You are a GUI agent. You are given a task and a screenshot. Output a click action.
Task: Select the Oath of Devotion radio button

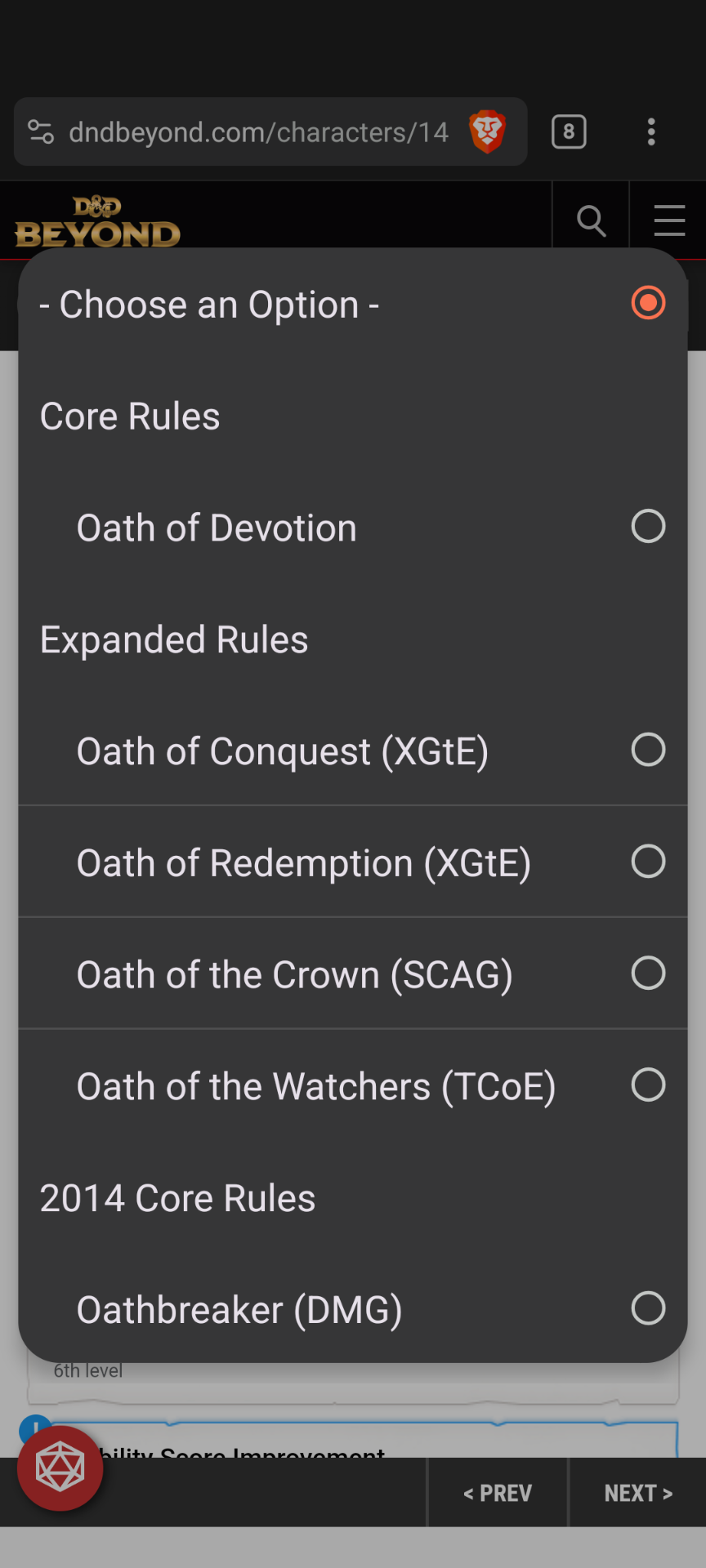[648, 527]
